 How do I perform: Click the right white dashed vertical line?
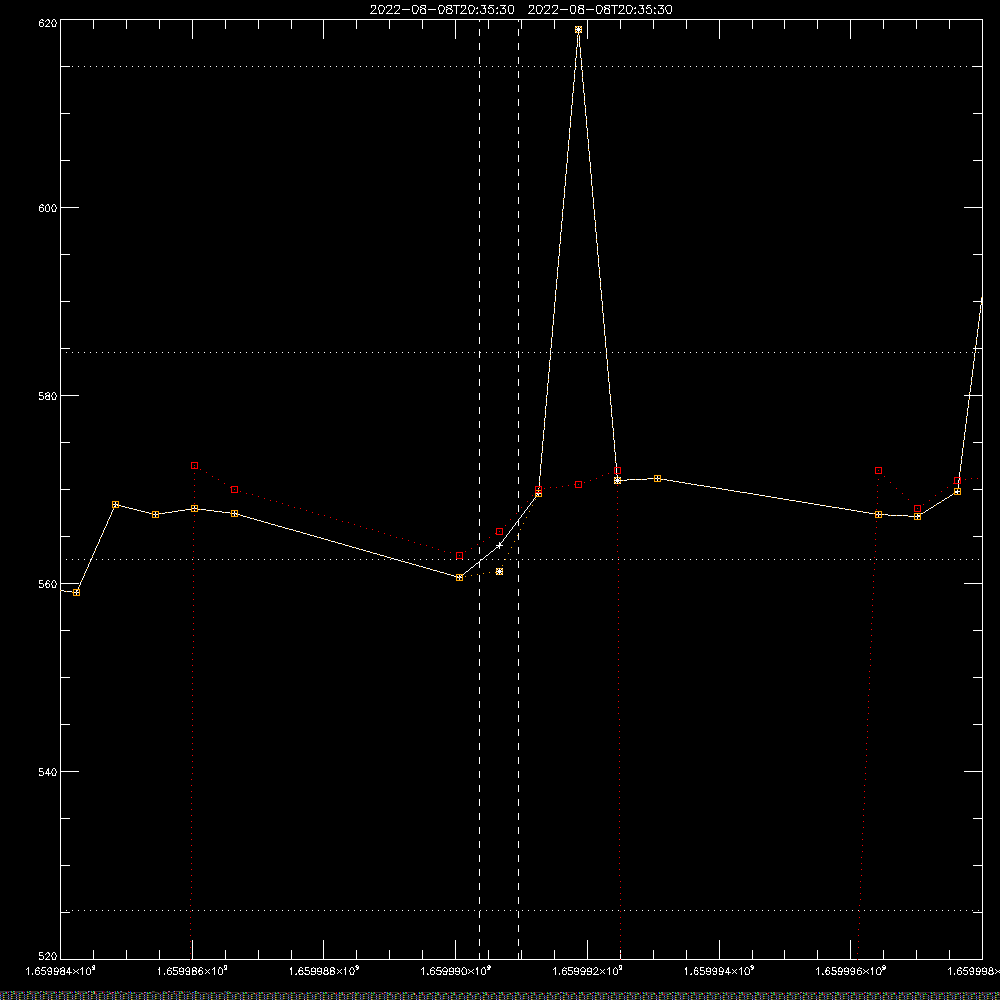518,489
